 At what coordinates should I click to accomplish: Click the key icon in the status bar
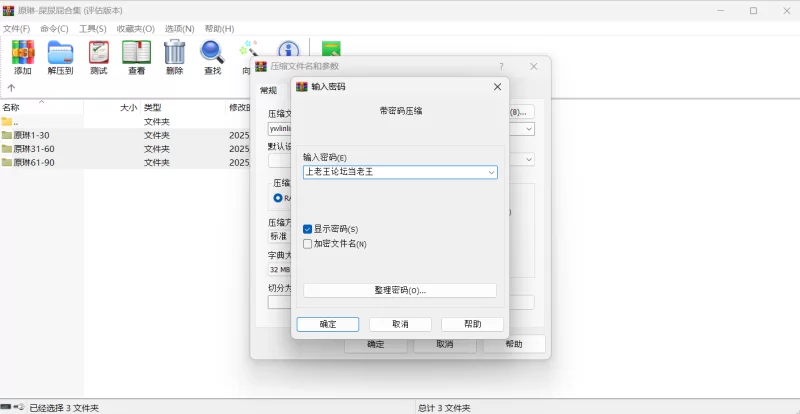click(x=19, y=407)
